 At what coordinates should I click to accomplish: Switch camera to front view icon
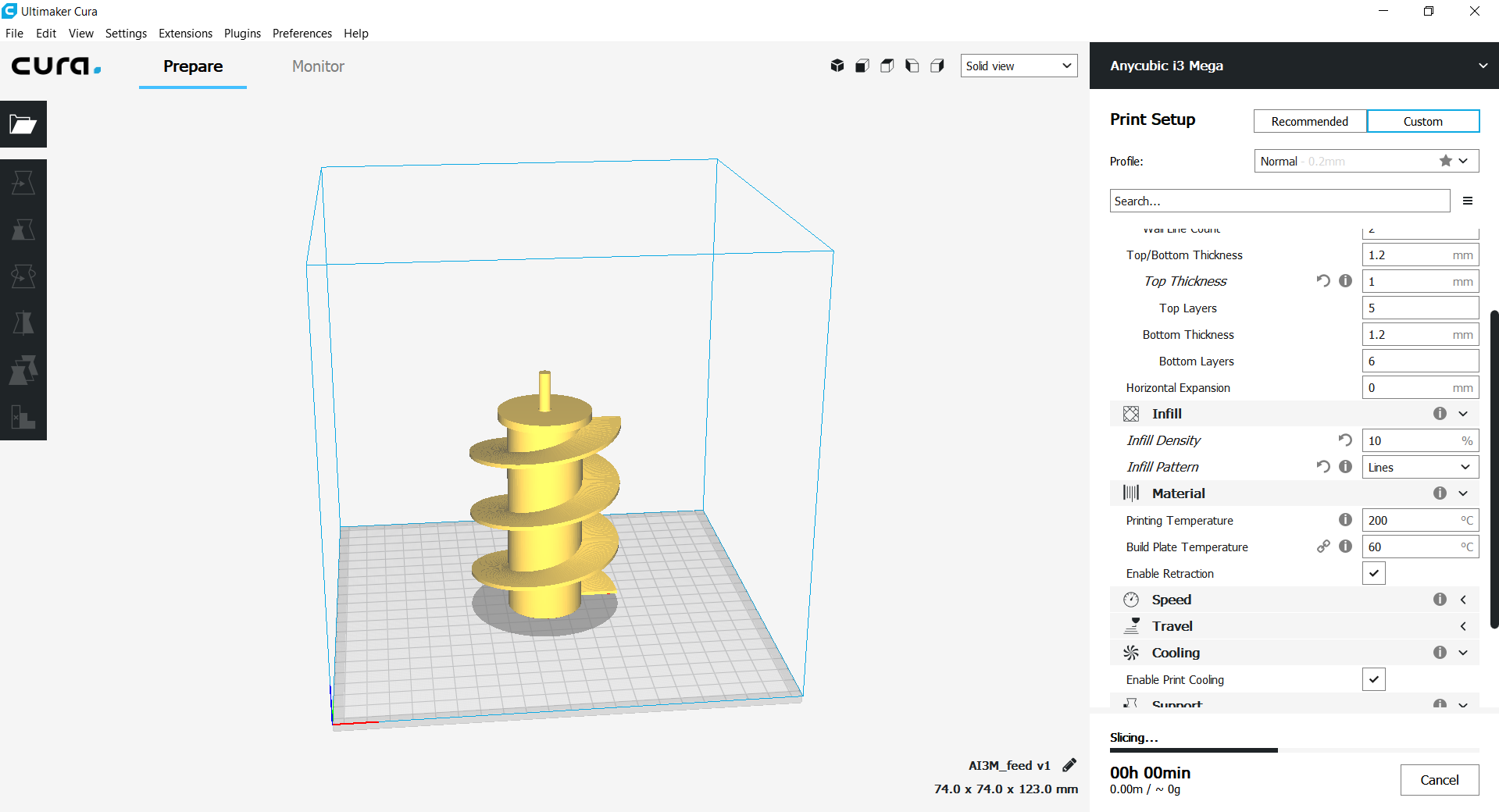(x=862, y=66)
